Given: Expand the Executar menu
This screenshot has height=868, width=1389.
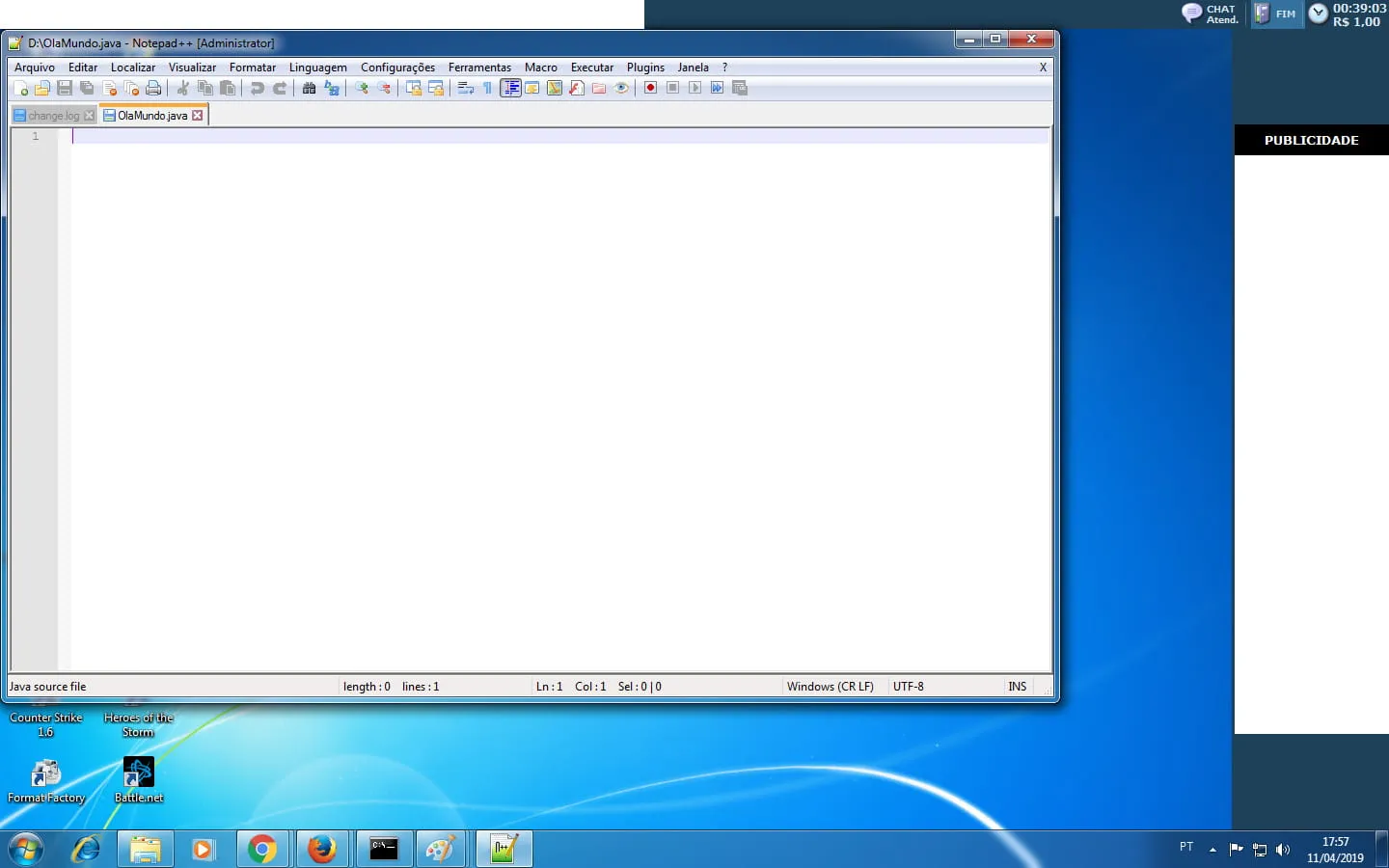Looking at the screenshot, I should click(x=591, y=68).
